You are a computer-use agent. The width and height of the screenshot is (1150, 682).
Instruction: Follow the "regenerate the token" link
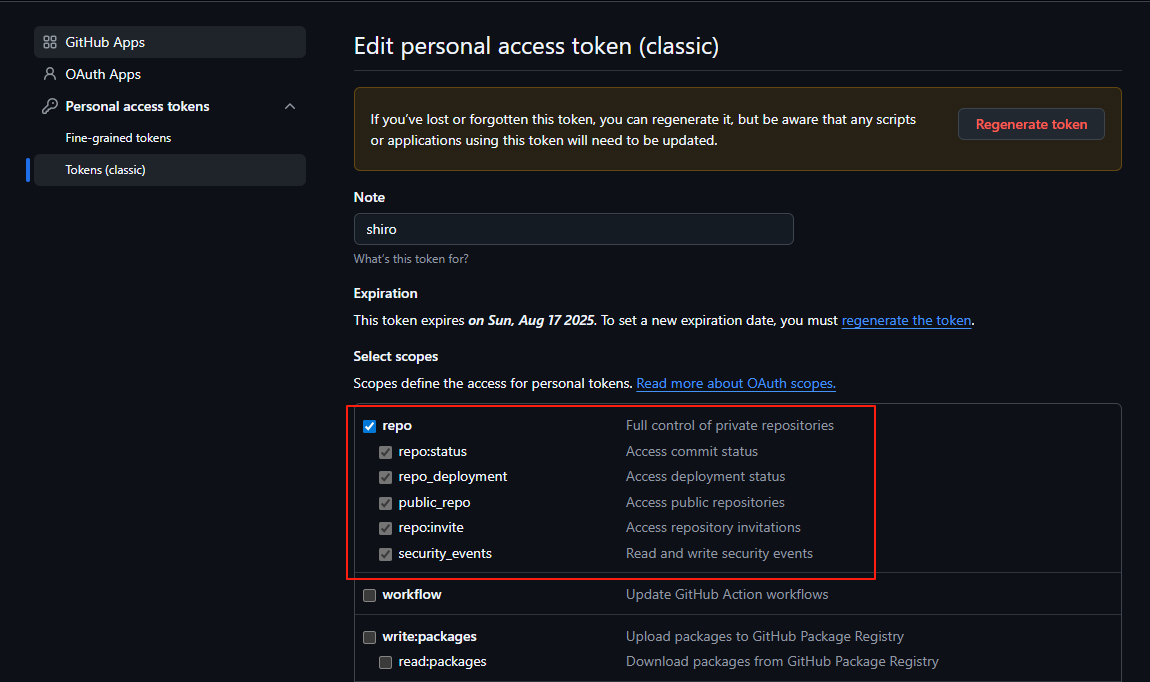pos(906,321)
